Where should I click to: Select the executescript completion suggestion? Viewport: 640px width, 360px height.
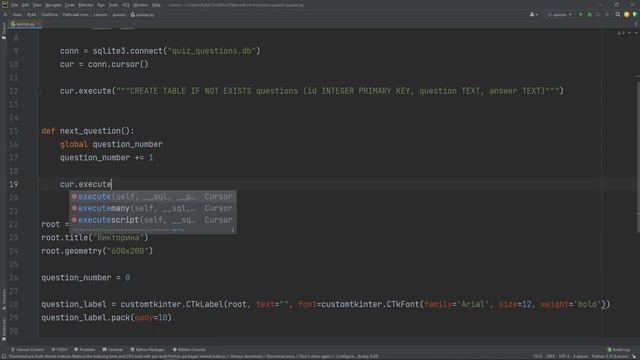[153, 220]
